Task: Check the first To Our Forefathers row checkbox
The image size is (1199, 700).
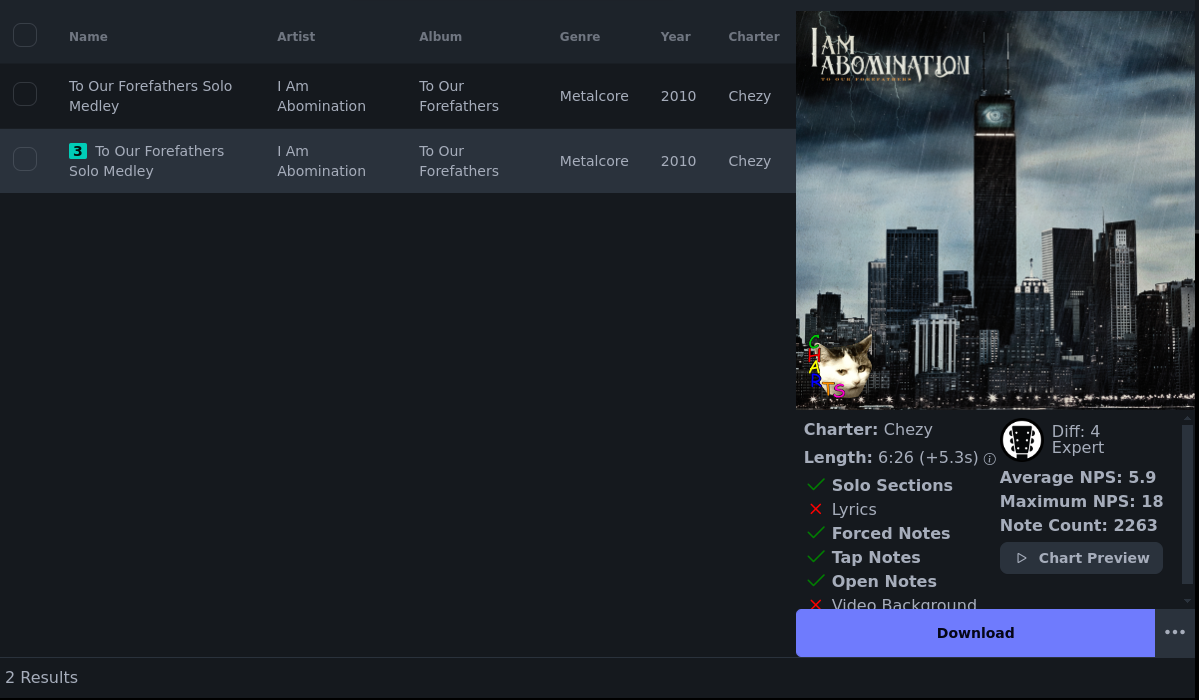Action: (25, 94)
